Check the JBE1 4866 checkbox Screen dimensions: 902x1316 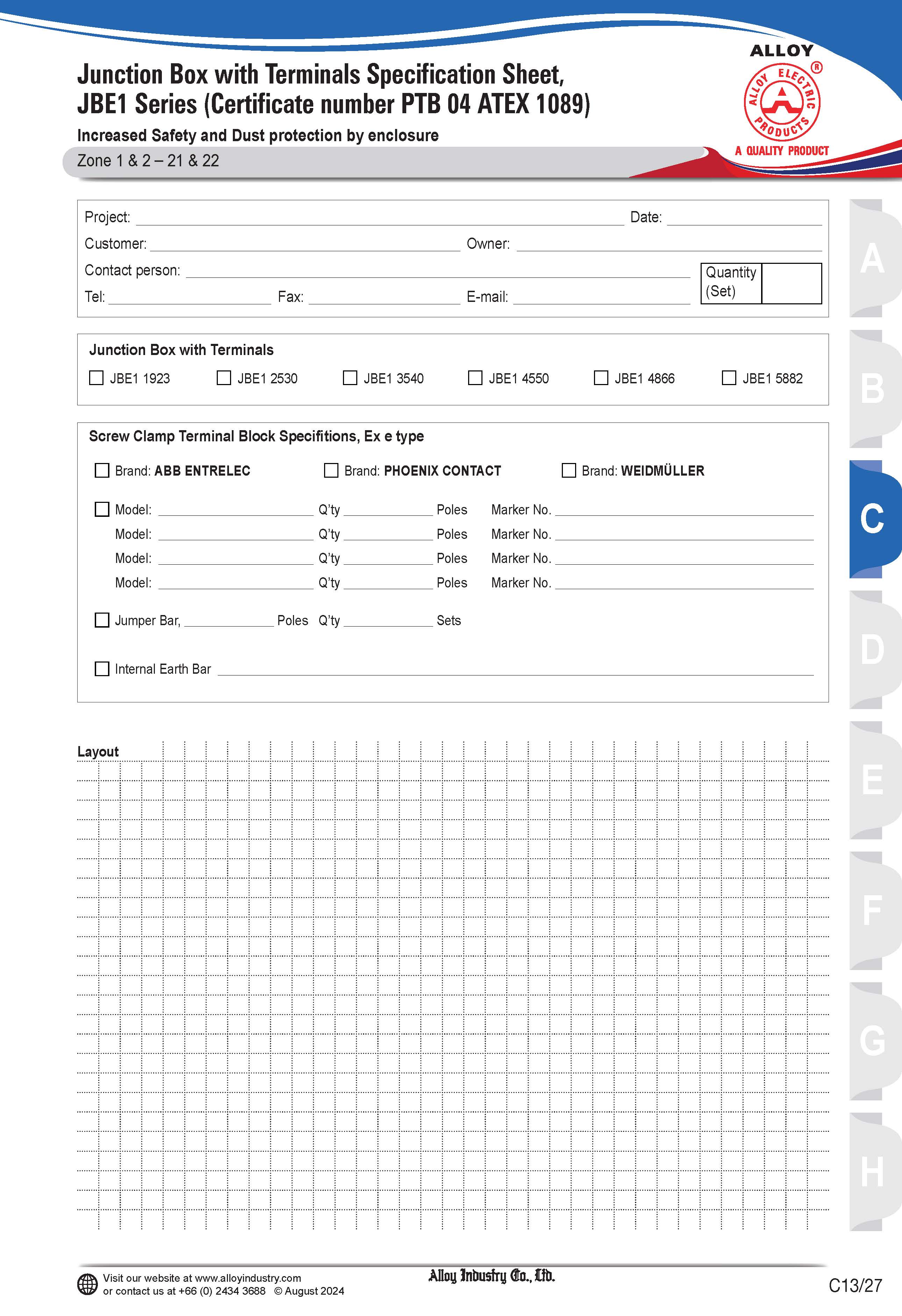[x=601, y=378]
